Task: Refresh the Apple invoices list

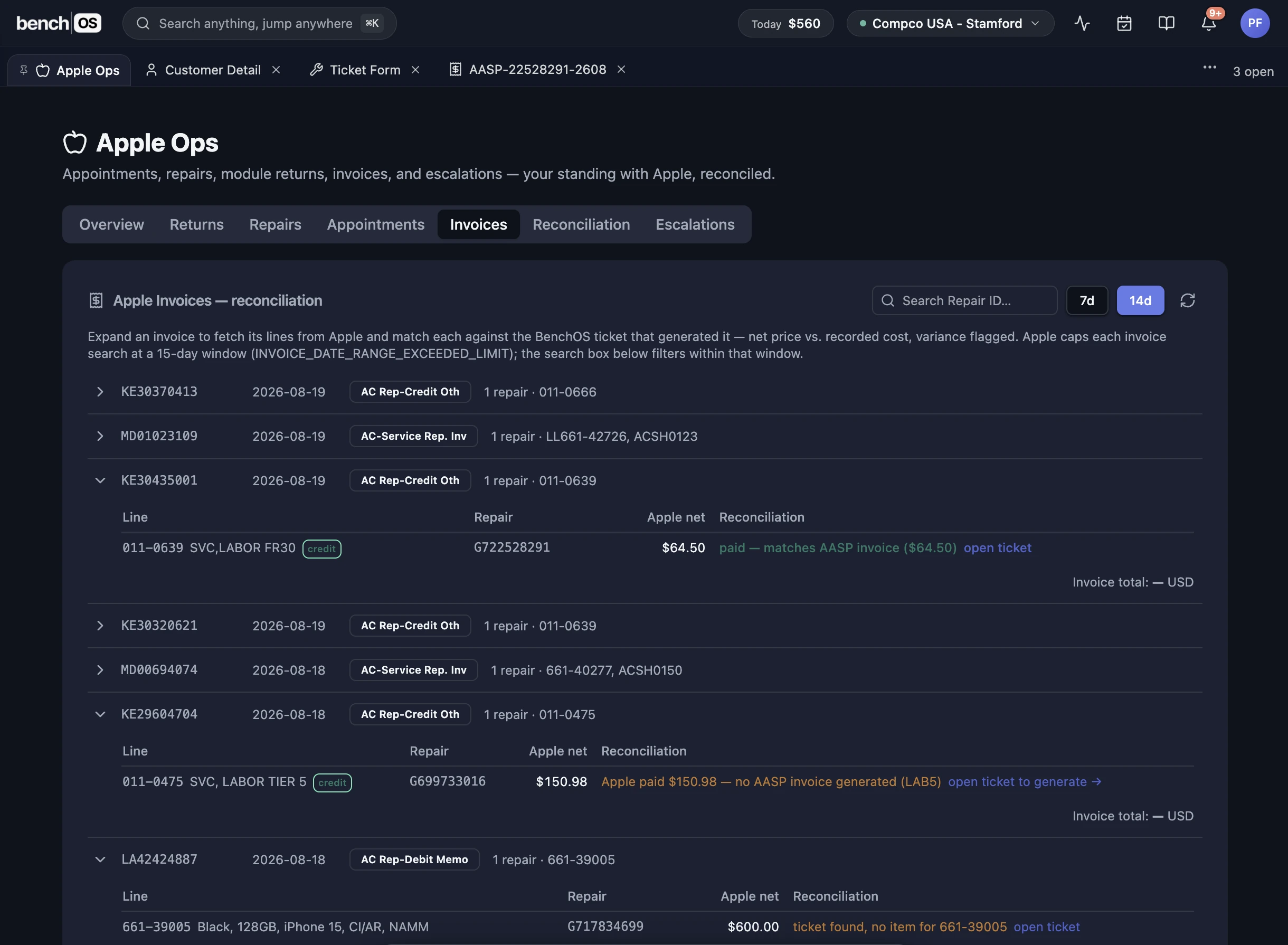Action: coord(1187,300)
